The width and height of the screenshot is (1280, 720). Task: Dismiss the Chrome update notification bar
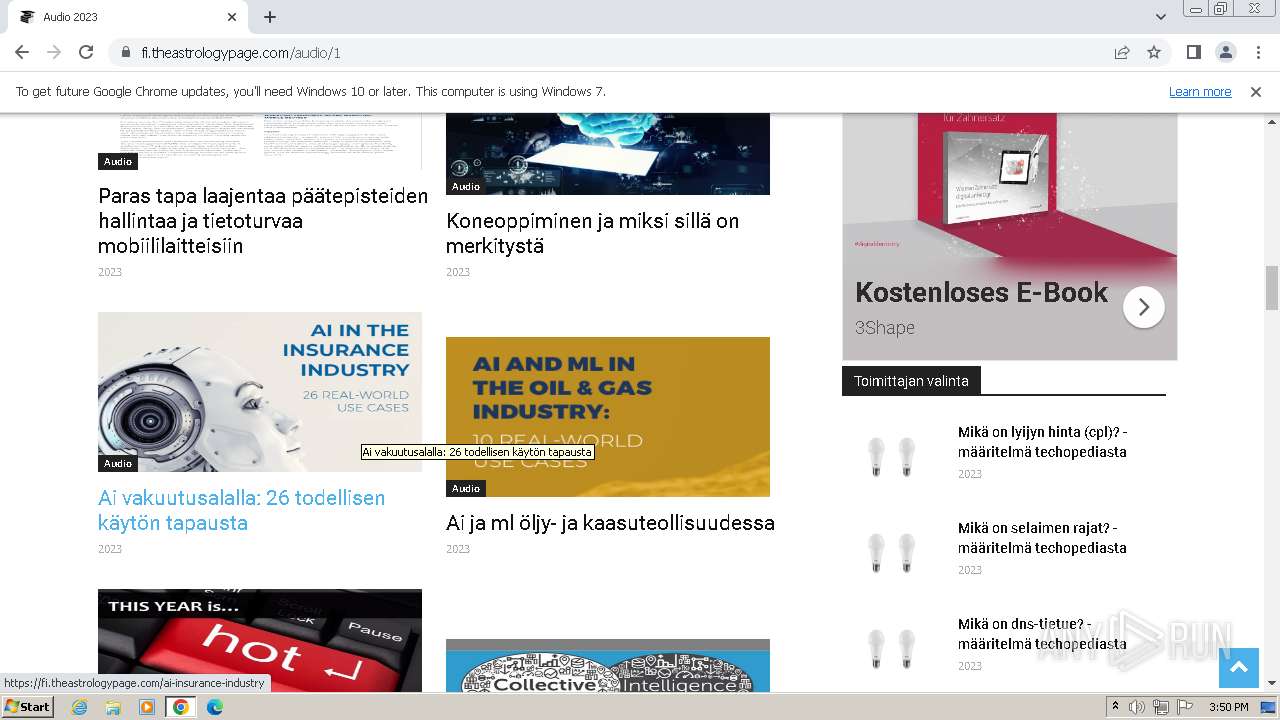tap(1256, 91)
